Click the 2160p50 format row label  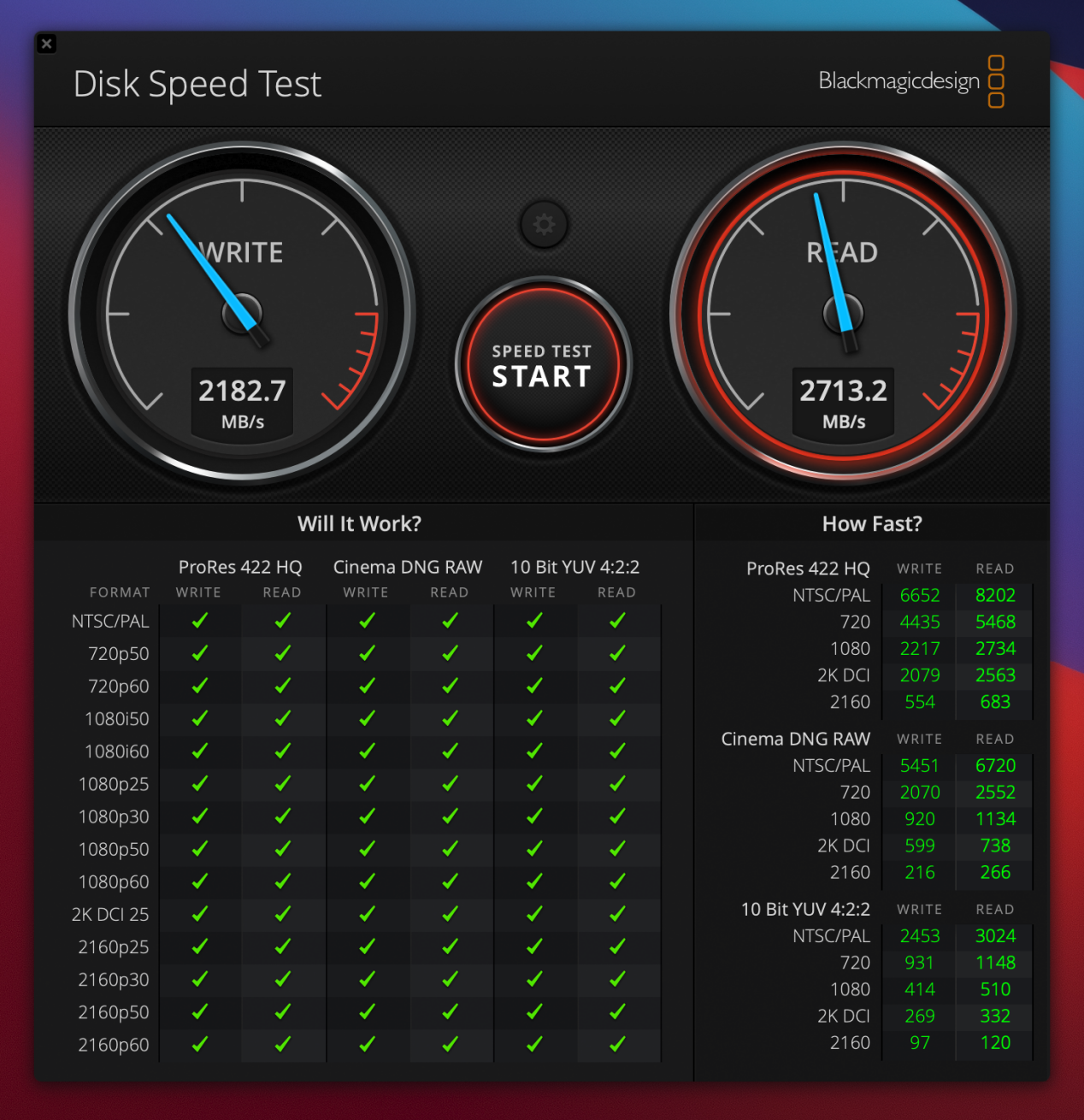pos(114,1012)
